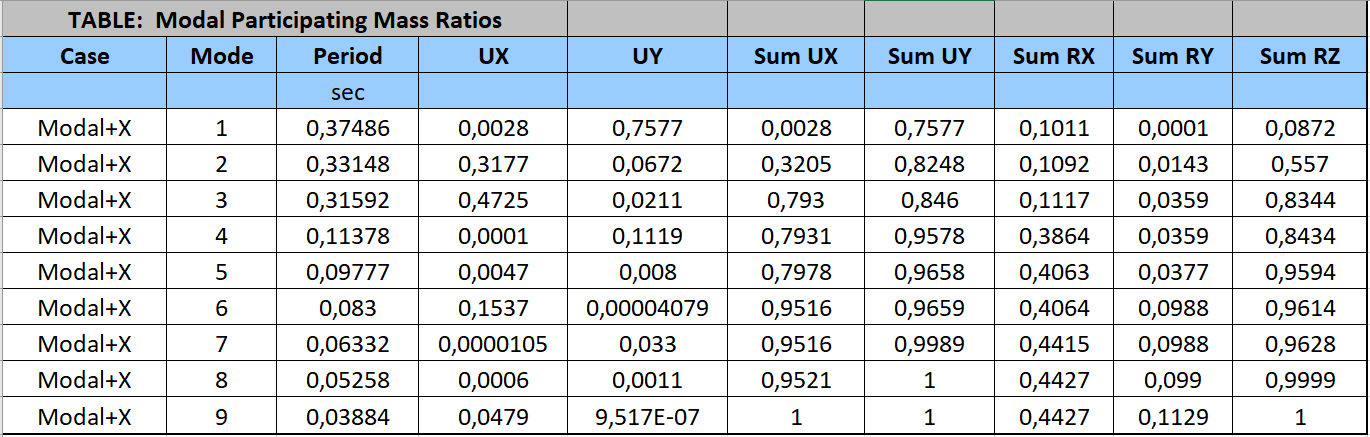Viewport: 1370px width, 437px height.
Task: Select the Case column header
Action: [x=85, y=56]
